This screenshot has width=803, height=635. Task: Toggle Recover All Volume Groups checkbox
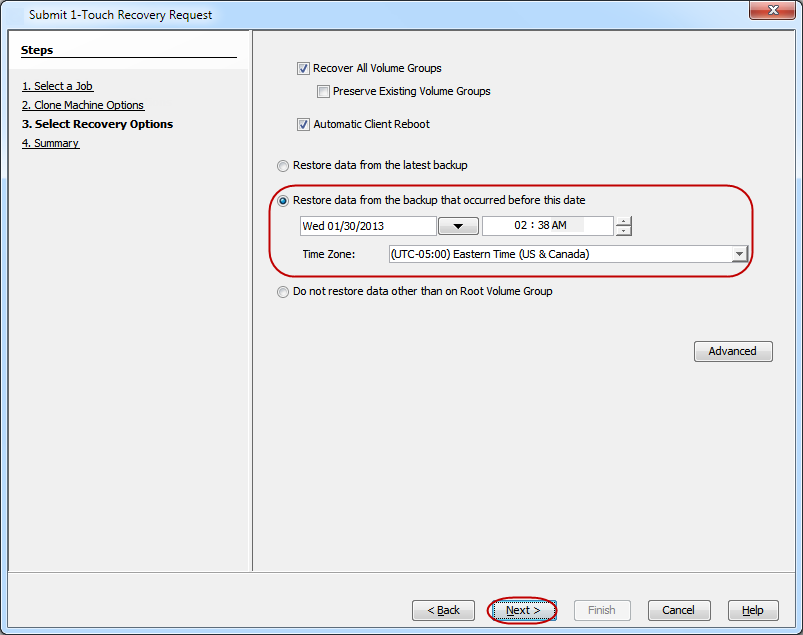point(304,69)
